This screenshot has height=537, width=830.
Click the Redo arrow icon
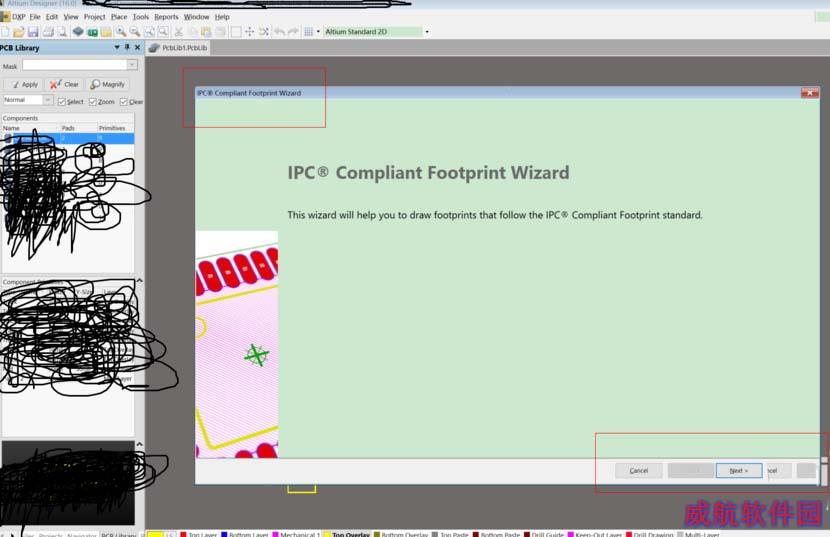293,32
